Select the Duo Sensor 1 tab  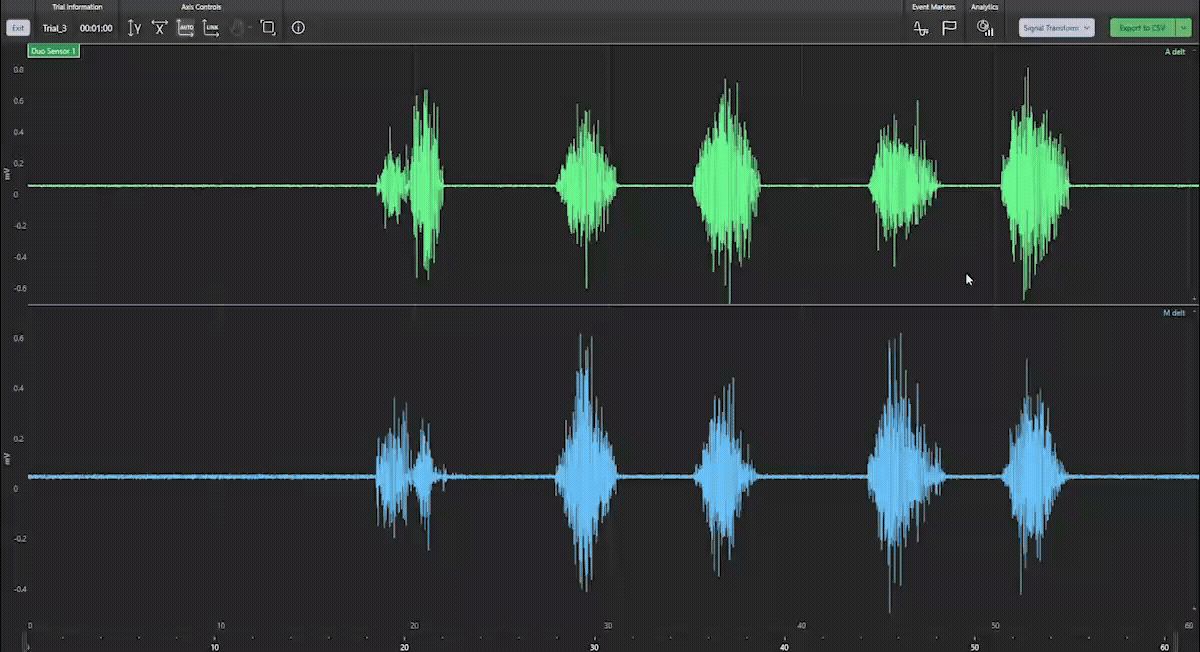coord(54,50)
